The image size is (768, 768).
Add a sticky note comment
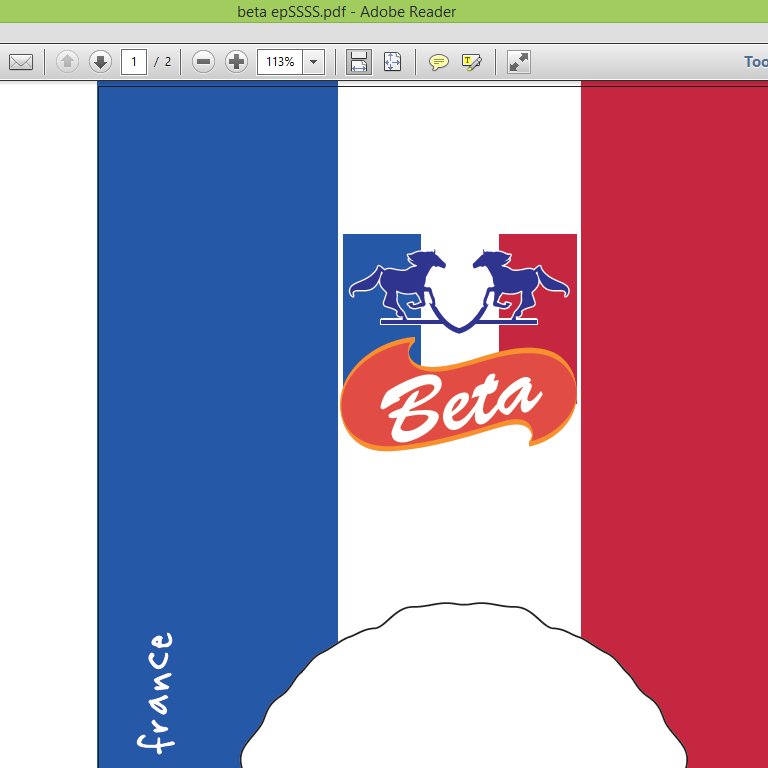438,62
